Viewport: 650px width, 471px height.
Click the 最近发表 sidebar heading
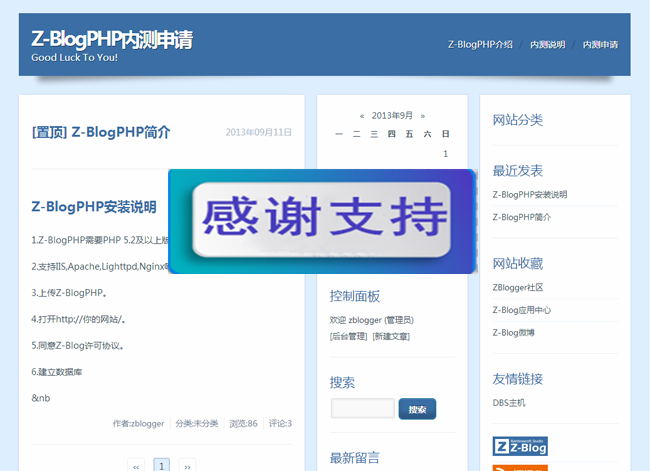518,170
